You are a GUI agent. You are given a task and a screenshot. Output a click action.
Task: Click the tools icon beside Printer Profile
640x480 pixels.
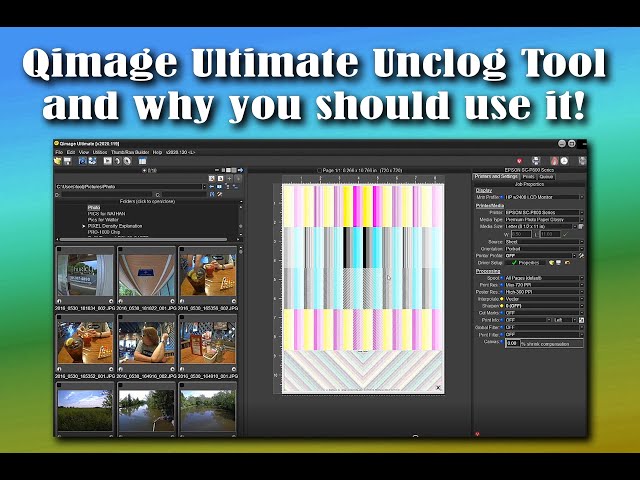pos(581,256)
